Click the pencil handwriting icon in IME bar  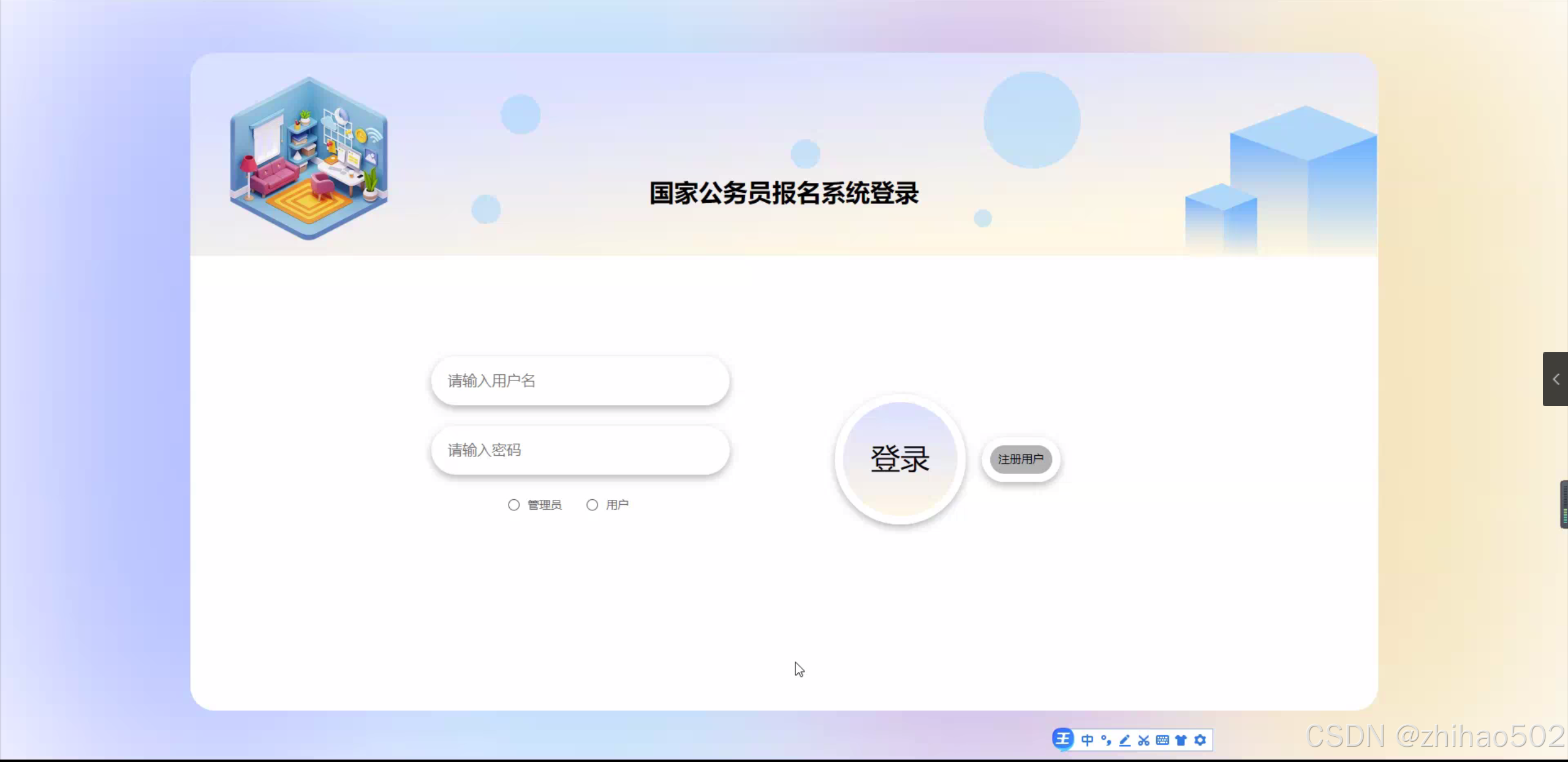pyautogui.click(x=1125, y=740)
